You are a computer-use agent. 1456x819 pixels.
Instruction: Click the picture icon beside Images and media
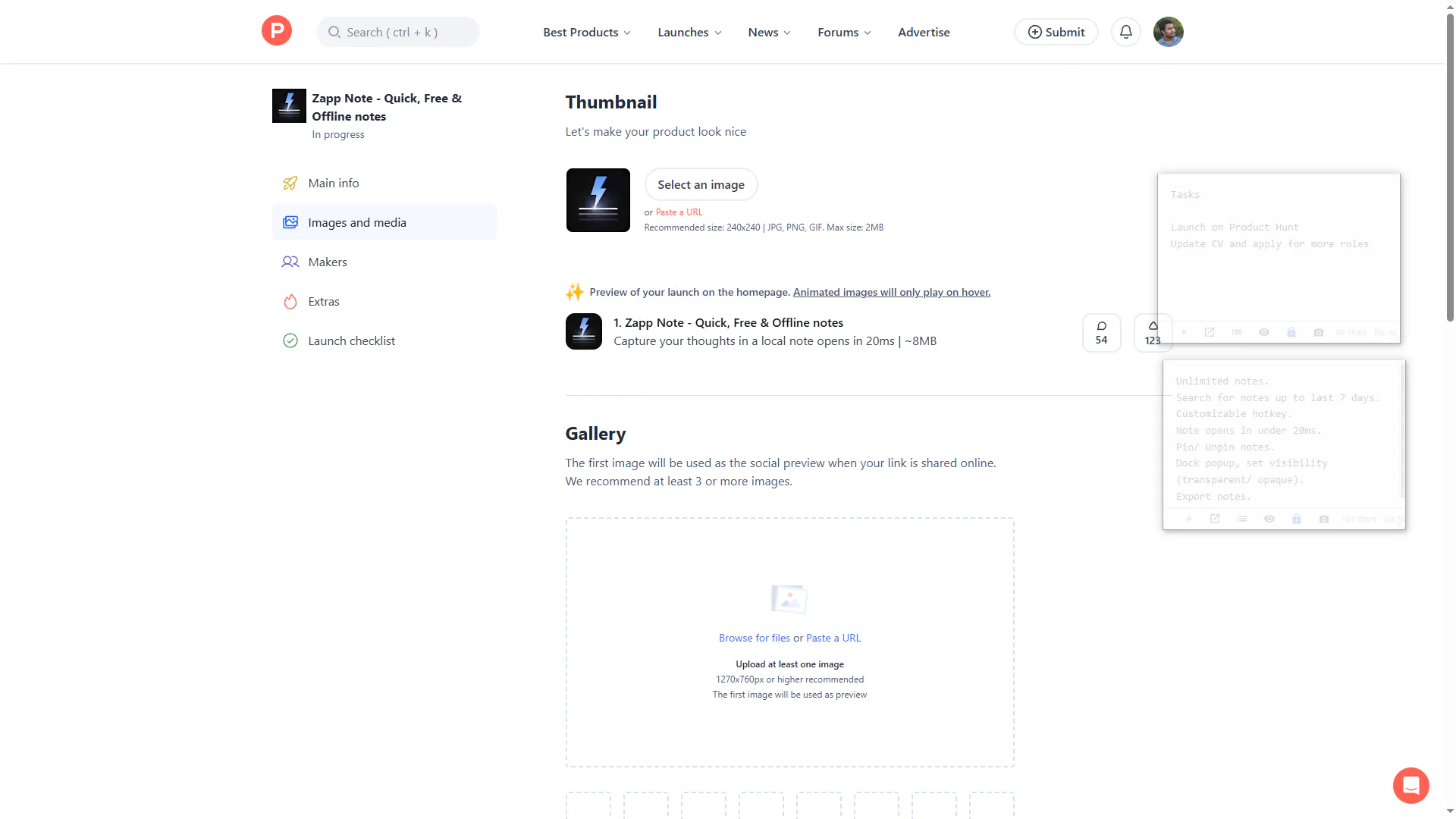tap(290, 223)
